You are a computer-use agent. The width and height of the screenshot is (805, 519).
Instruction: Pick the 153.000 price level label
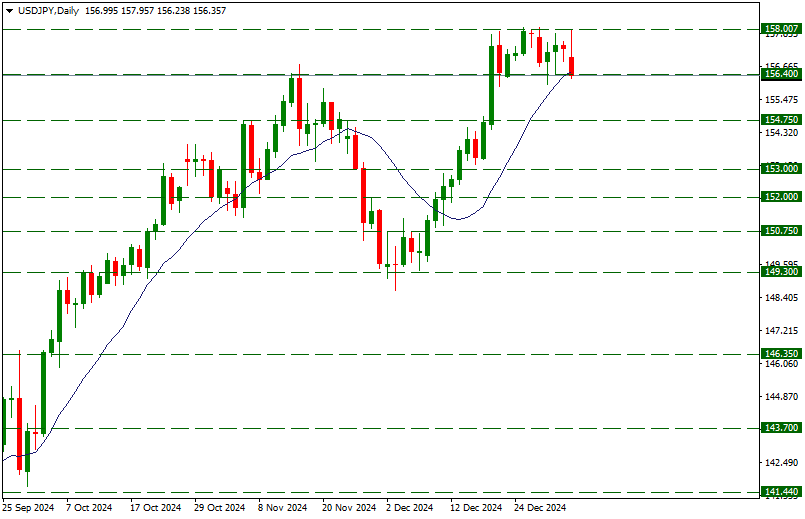tap(780, 169)
